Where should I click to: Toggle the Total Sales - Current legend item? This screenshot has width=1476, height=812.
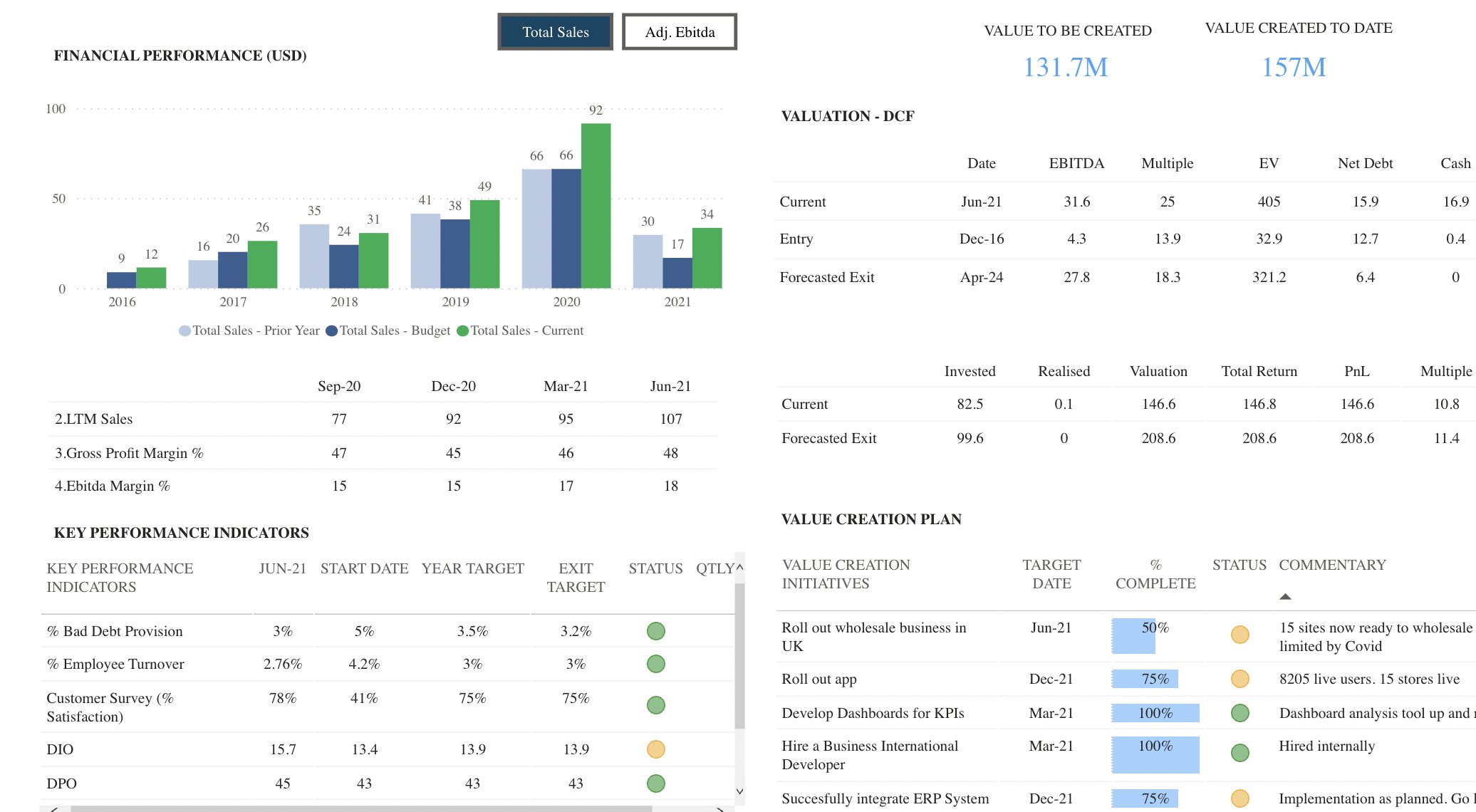[527, 330]
